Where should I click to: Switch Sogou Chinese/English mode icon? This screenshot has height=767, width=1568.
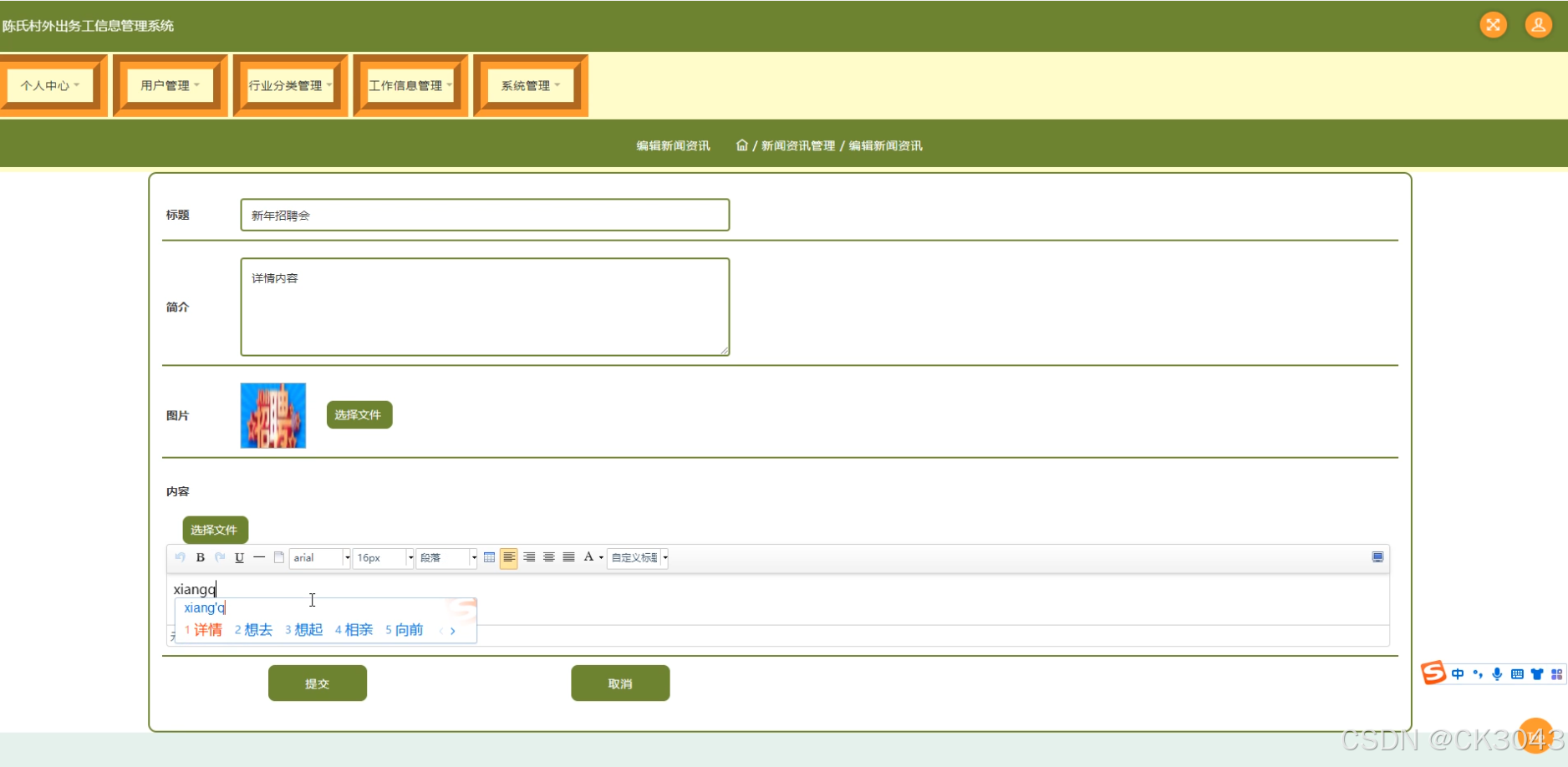point(1458,674)
